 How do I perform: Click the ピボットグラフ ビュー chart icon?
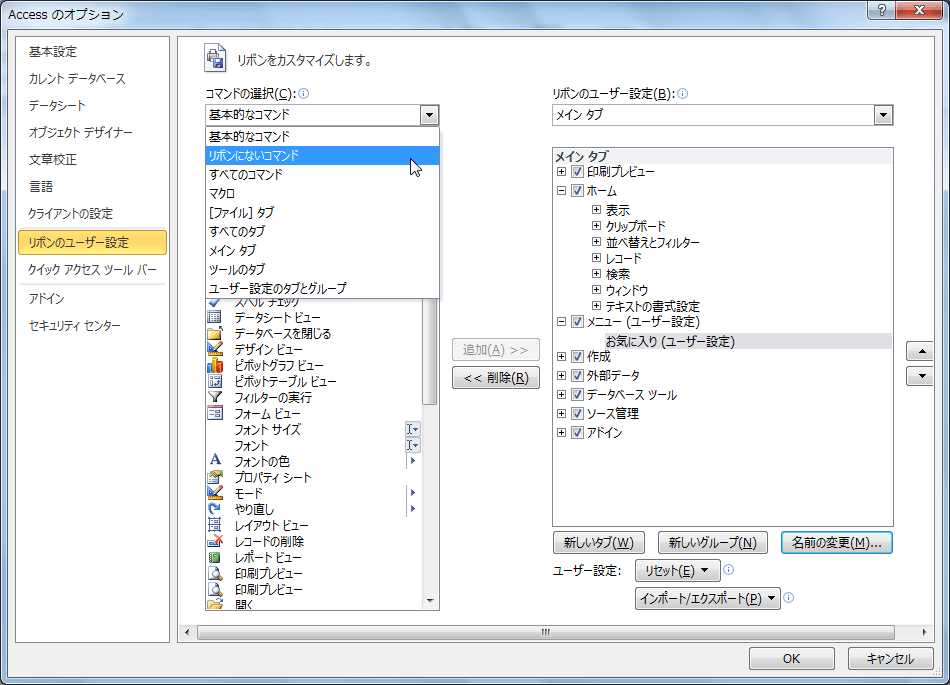coord(214,365)
